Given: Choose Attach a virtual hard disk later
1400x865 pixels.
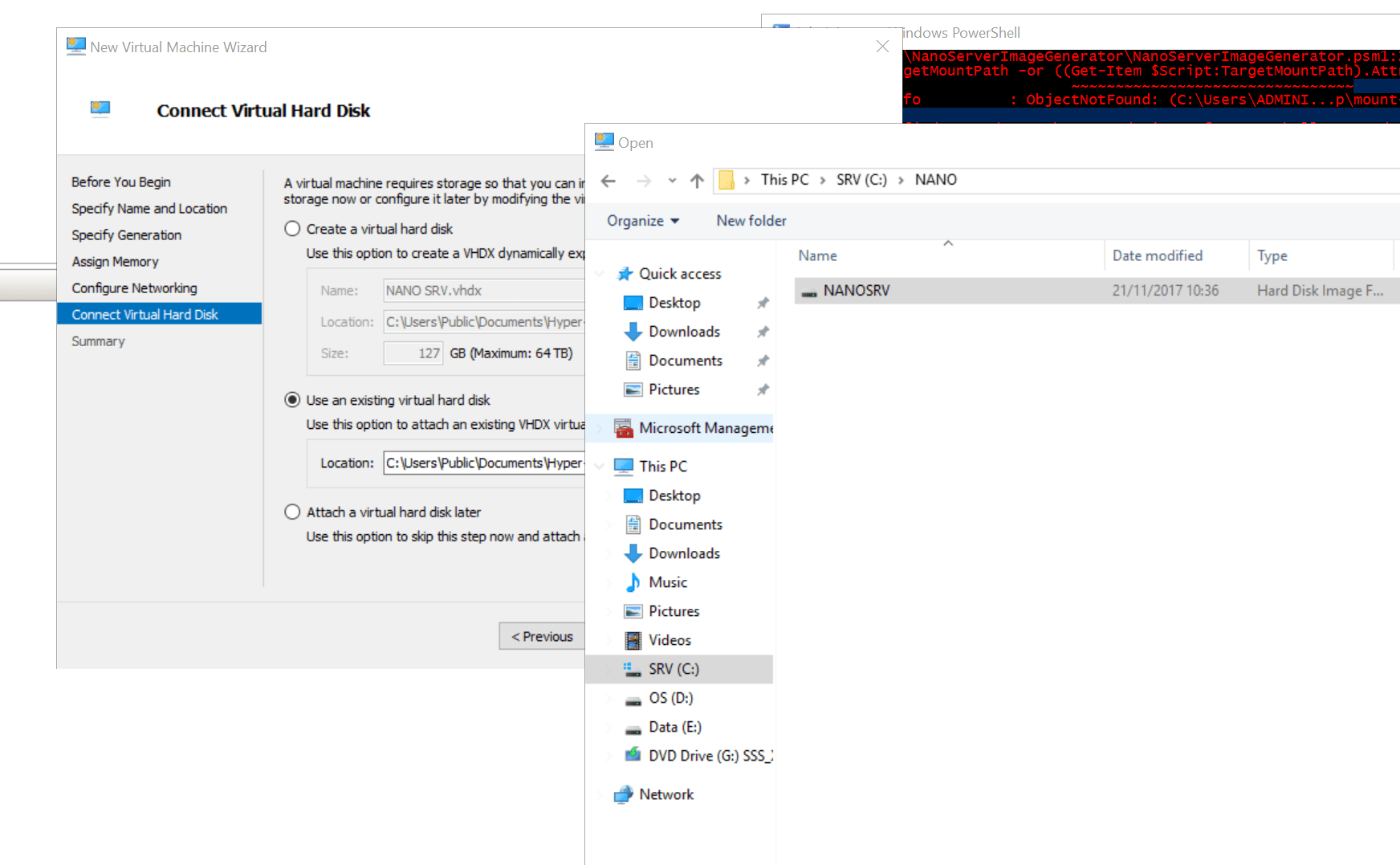Looking at the screenshot, I should [293, 512].
